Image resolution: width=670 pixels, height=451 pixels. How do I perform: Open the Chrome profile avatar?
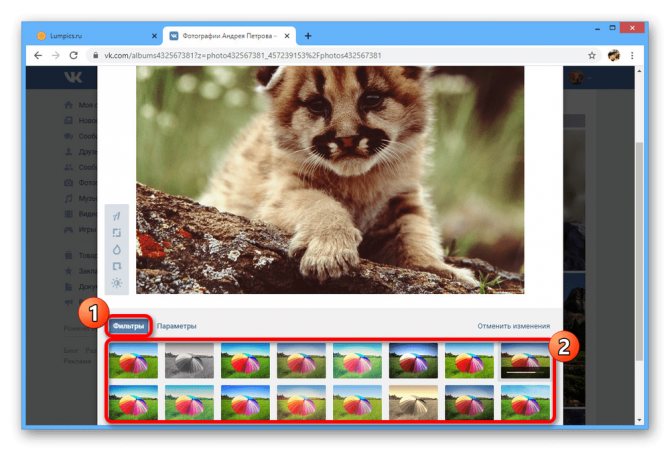[x=614, y=56]
